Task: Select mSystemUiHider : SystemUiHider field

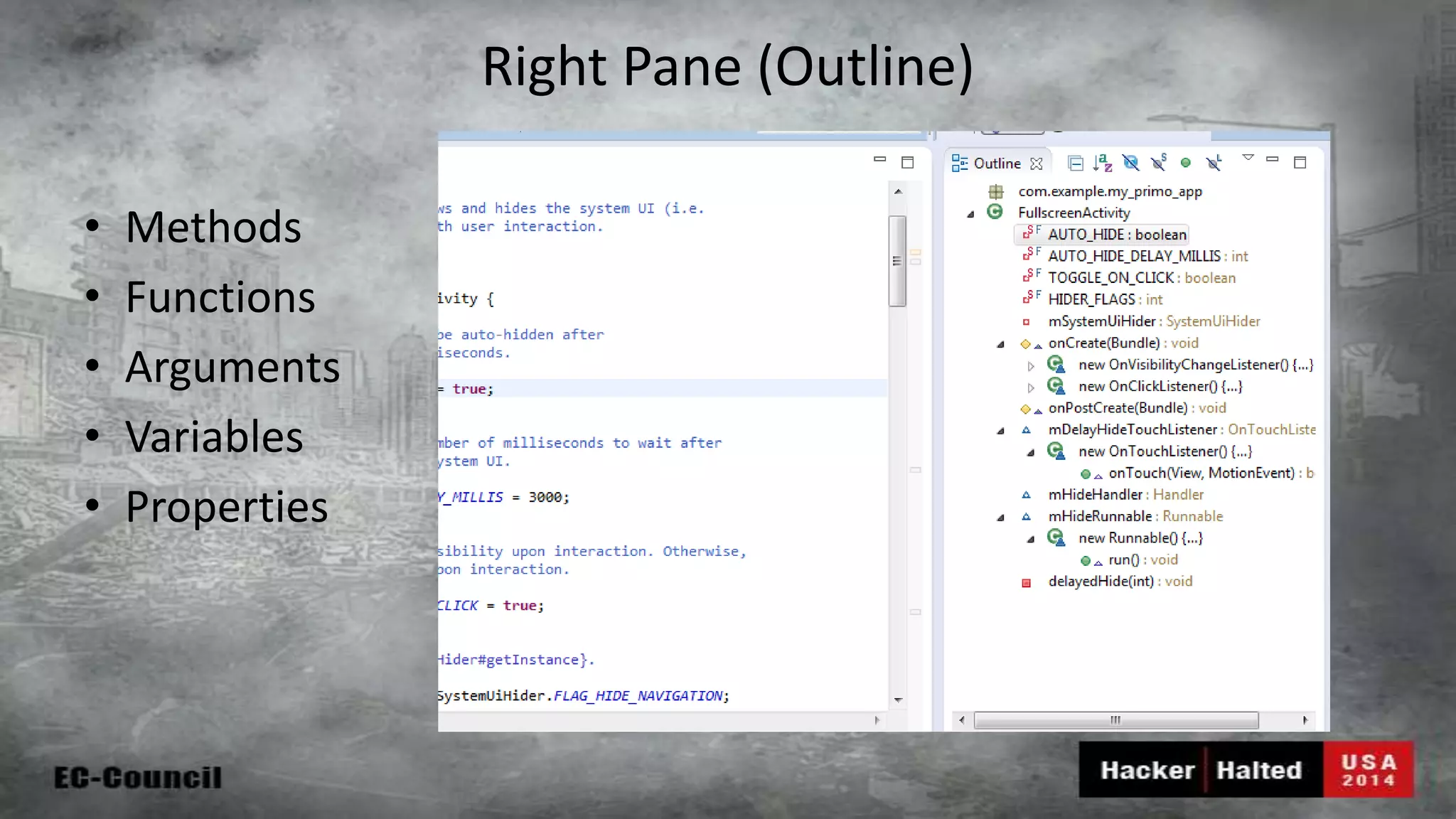Action: 1154,321
